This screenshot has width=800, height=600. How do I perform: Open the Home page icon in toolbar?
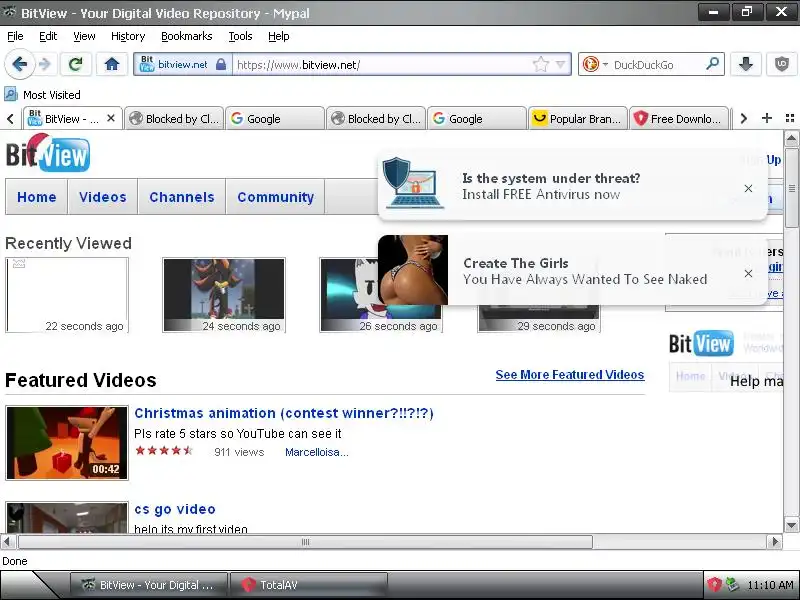pos(112,64)
